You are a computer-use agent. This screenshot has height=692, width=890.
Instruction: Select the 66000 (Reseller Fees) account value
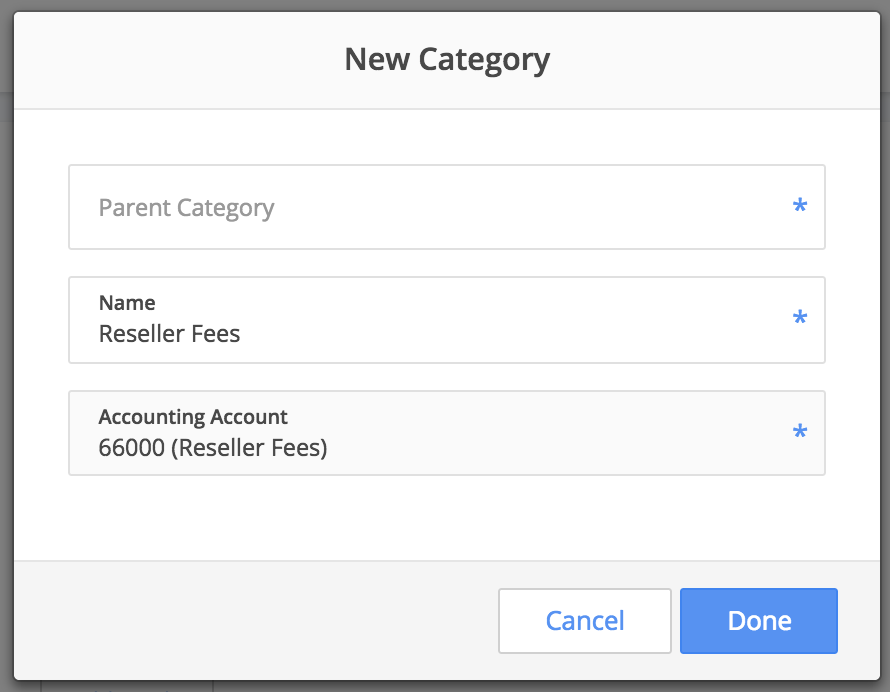tap(213, 447)
